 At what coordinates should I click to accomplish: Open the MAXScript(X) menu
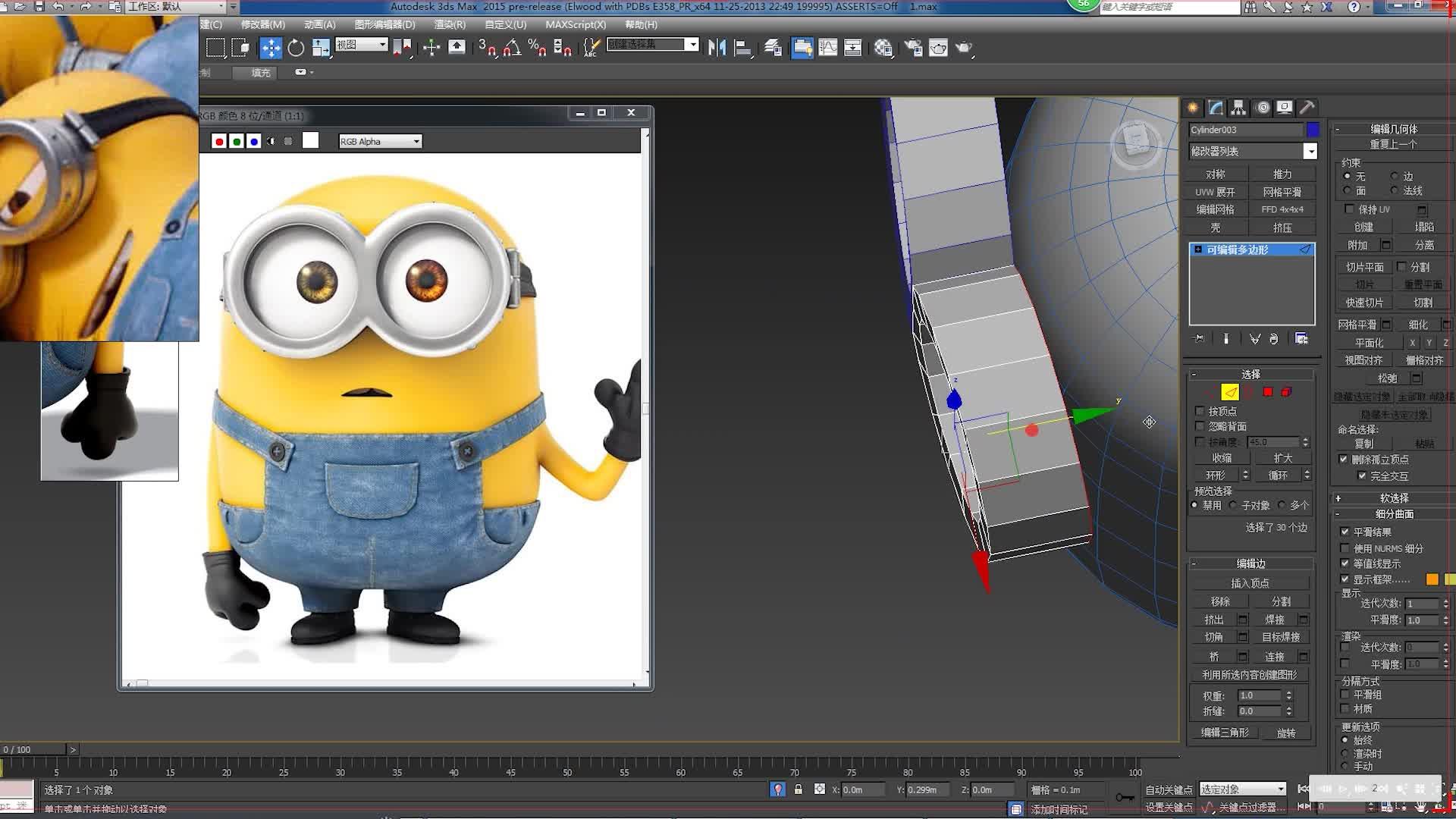click(576, 24)
